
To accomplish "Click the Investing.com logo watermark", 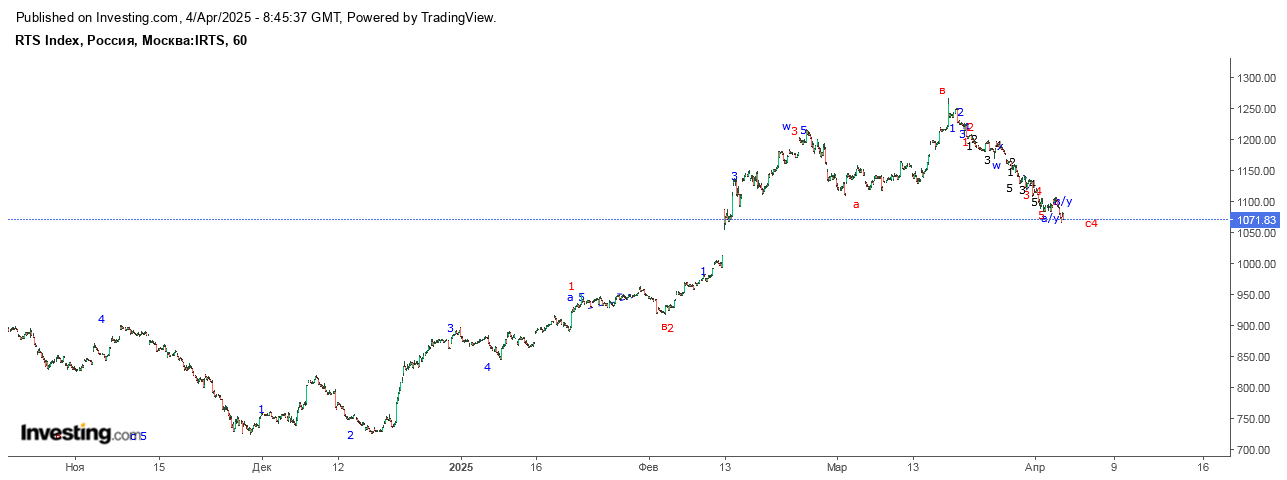I will point(83,434).
